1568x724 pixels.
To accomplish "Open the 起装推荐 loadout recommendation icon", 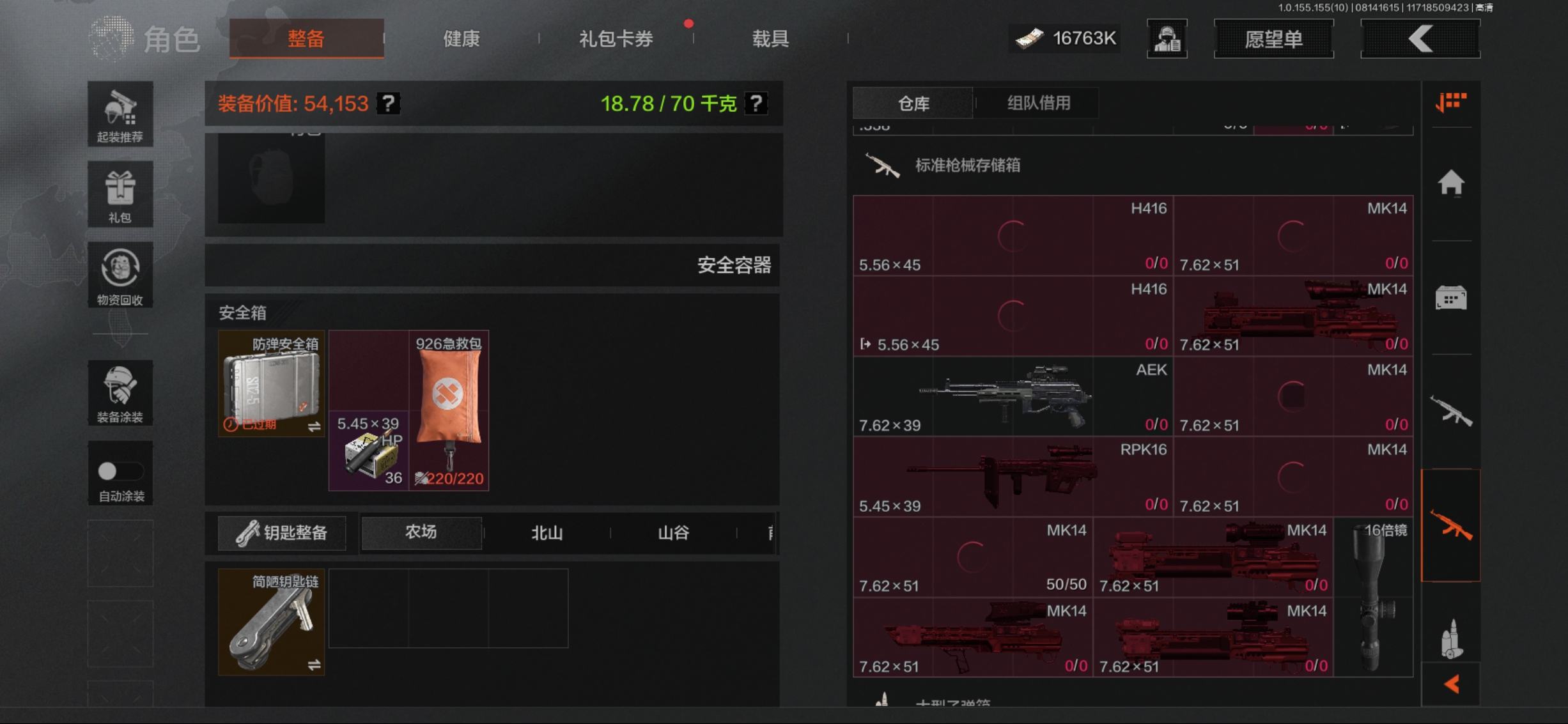I will (x=120, y=114).
